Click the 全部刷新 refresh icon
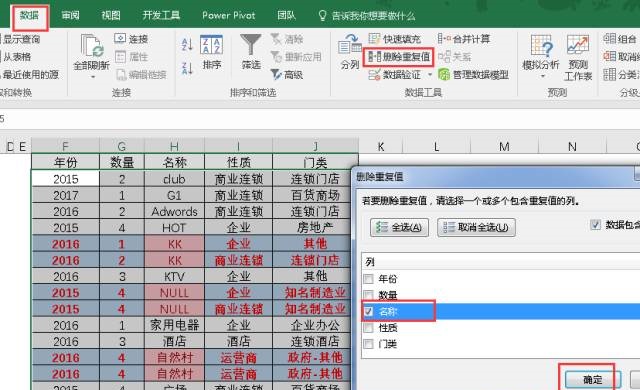This screenshot has width=640, height=390. pos(92,46)
